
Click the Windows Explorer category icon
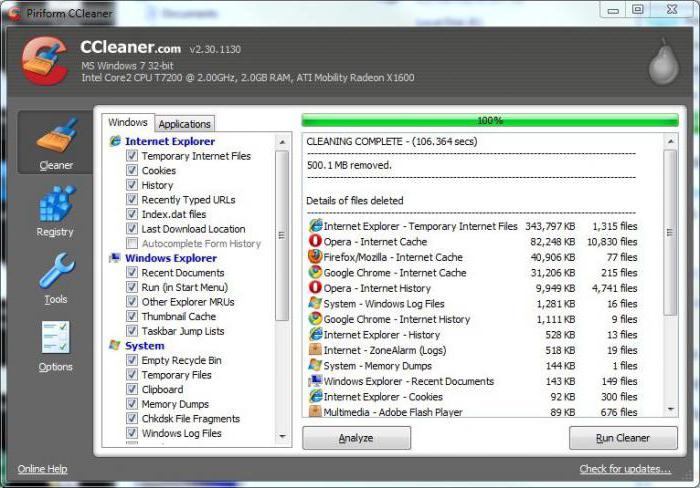115,258
